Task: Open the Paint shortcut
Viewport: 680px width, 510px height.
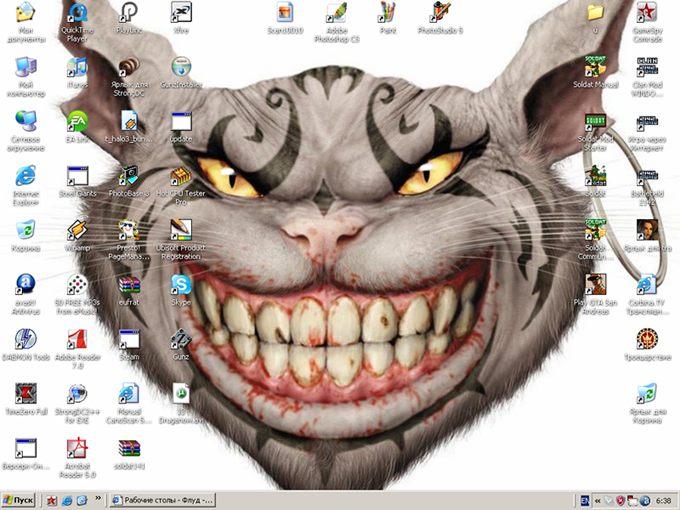Action: pyautogui.click(x=388, y=13)
